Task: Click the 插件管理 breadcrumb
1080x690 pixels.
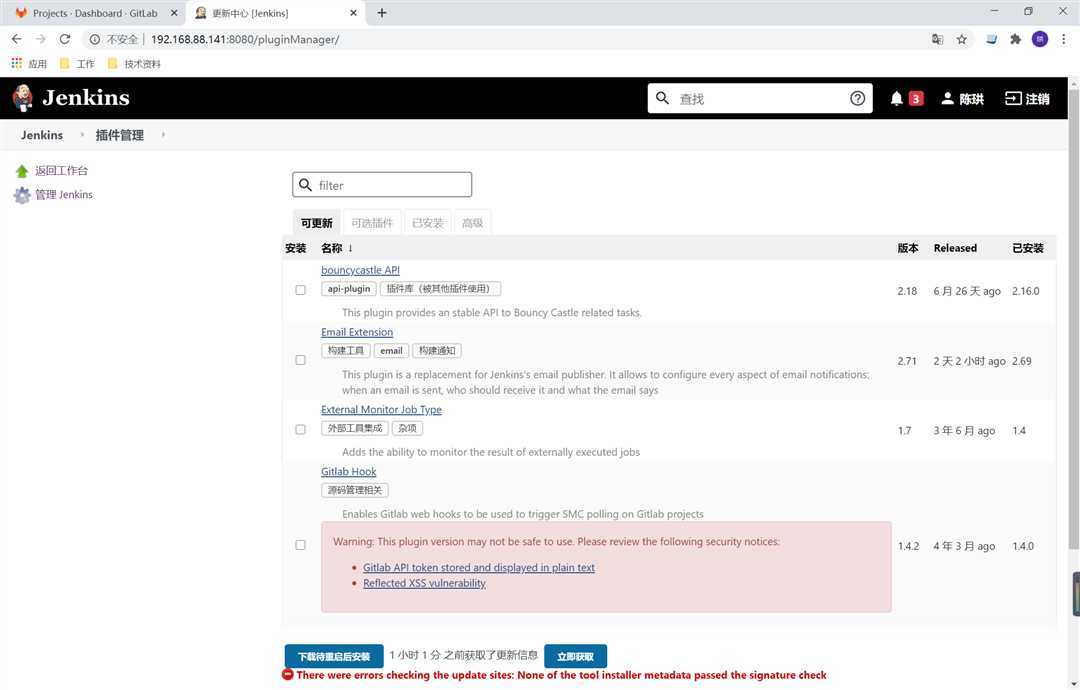Action: tap(120, 135)
